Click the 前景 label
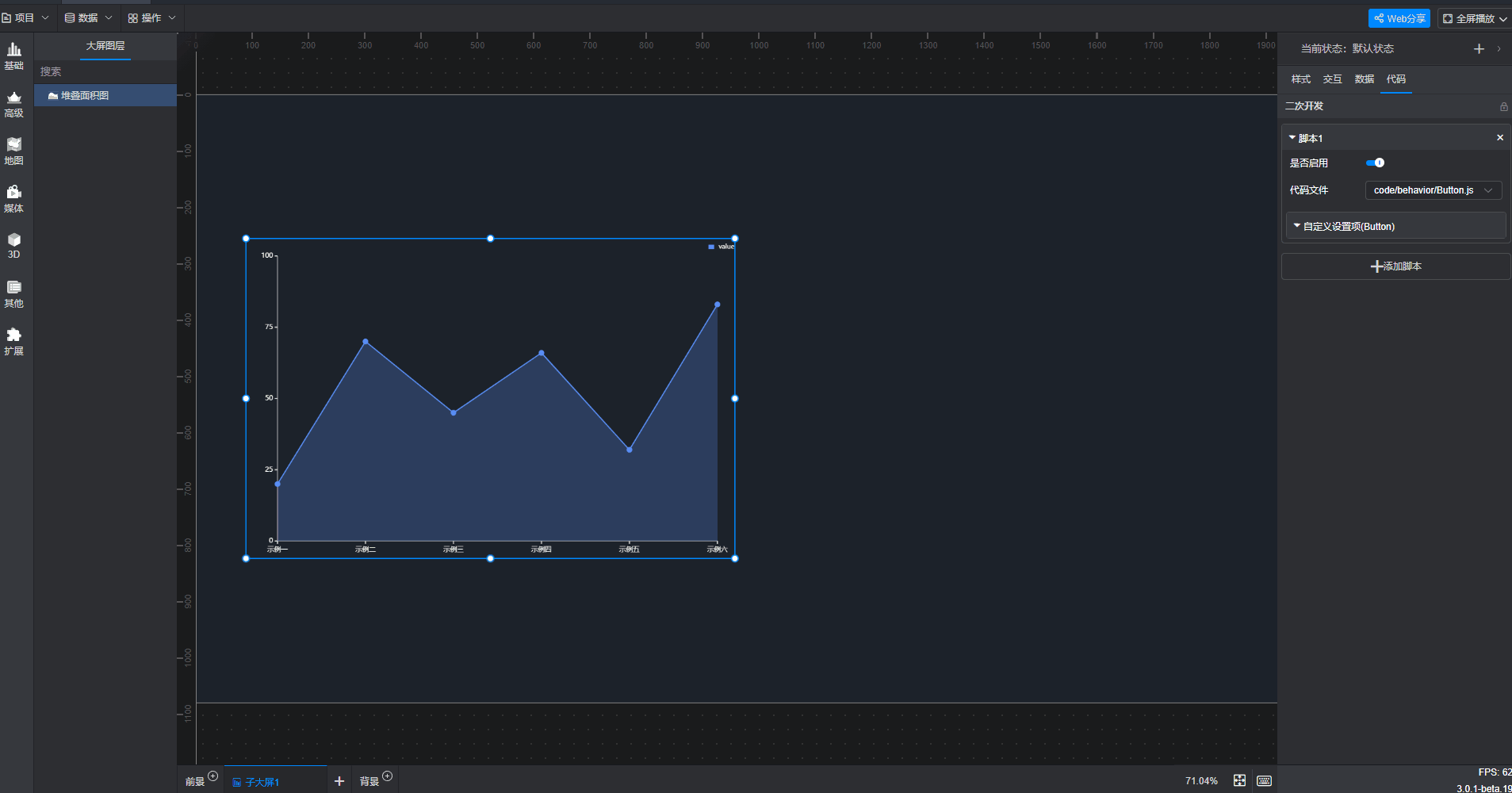The width and height of the screenshot is (1512, 793). 195,782
